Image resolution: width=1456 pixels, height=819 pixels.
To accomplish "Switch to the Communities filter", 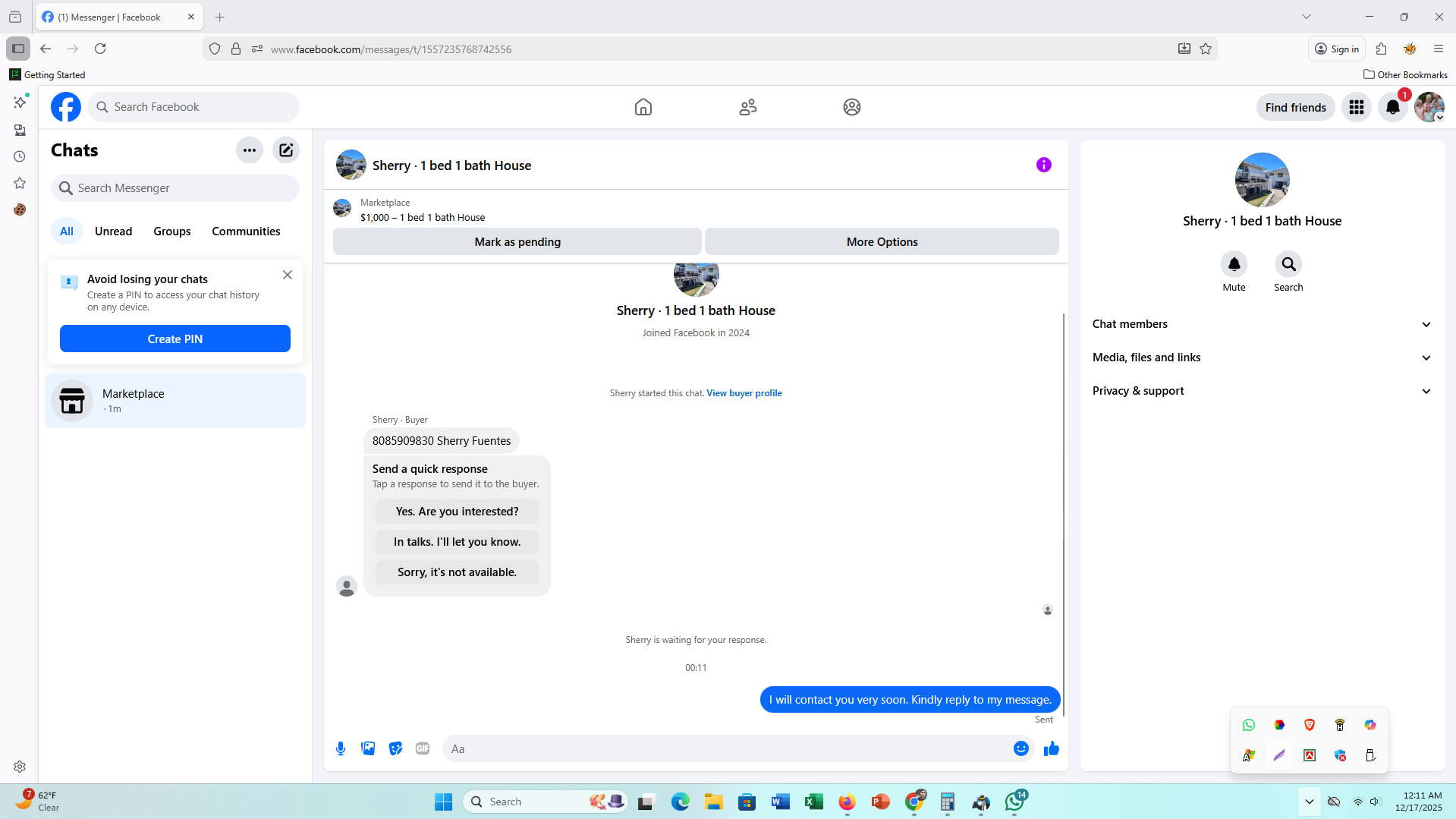I will [246, 232].
